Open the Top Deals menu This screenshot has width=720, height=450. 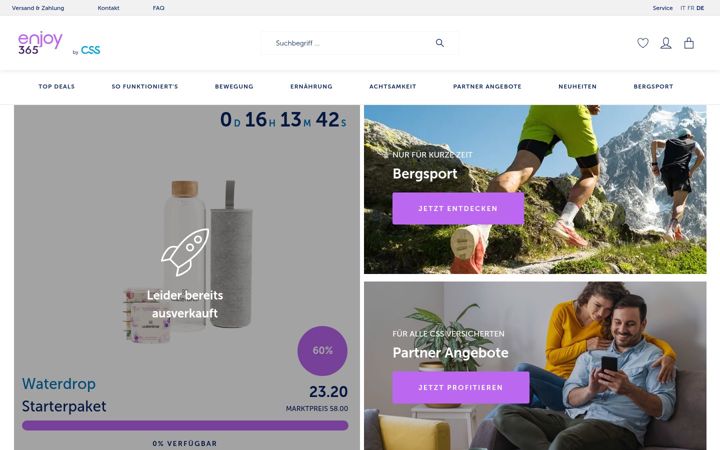(56, 86)
